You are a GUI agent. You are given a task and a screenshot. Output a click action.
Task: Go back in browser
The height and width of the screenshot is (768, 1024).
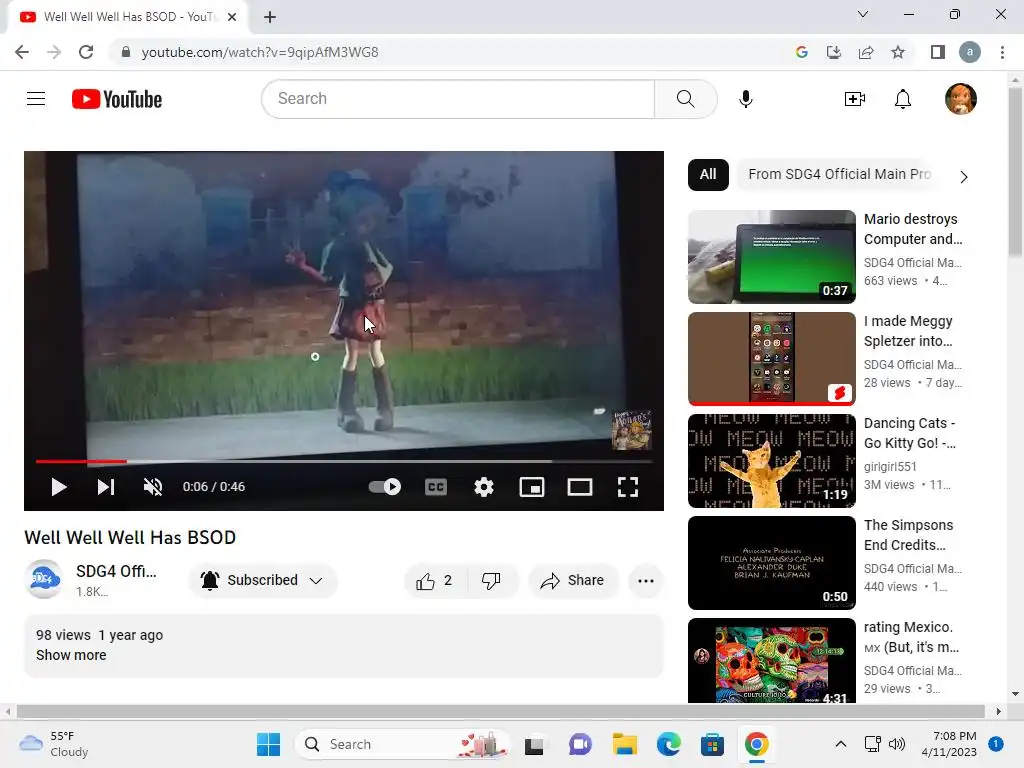22,52
